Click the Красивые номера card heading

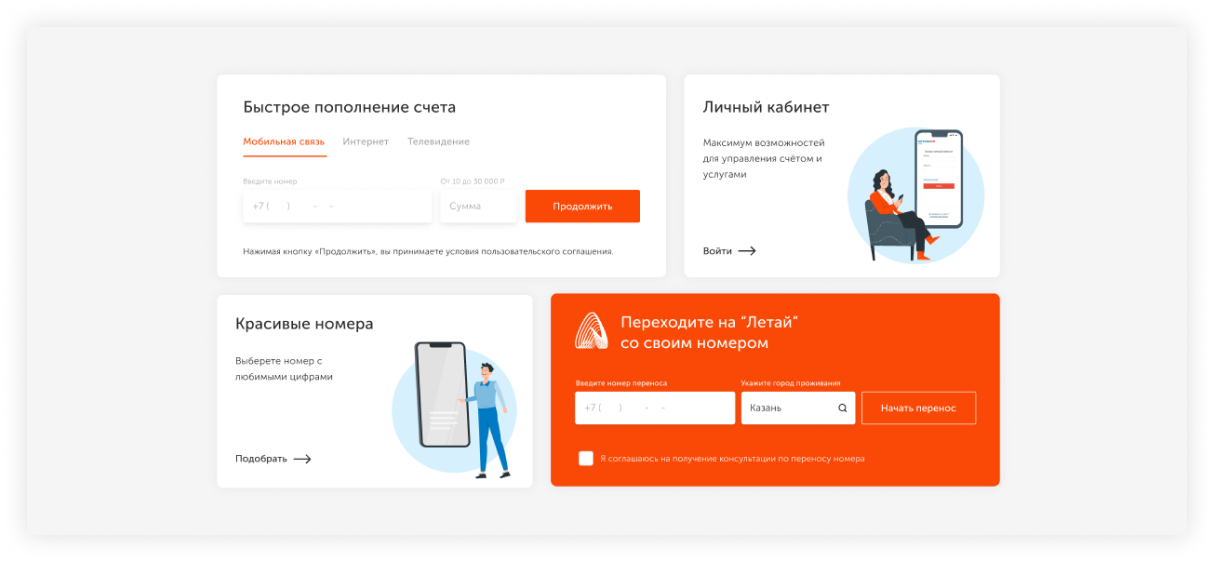click(304, 324)
